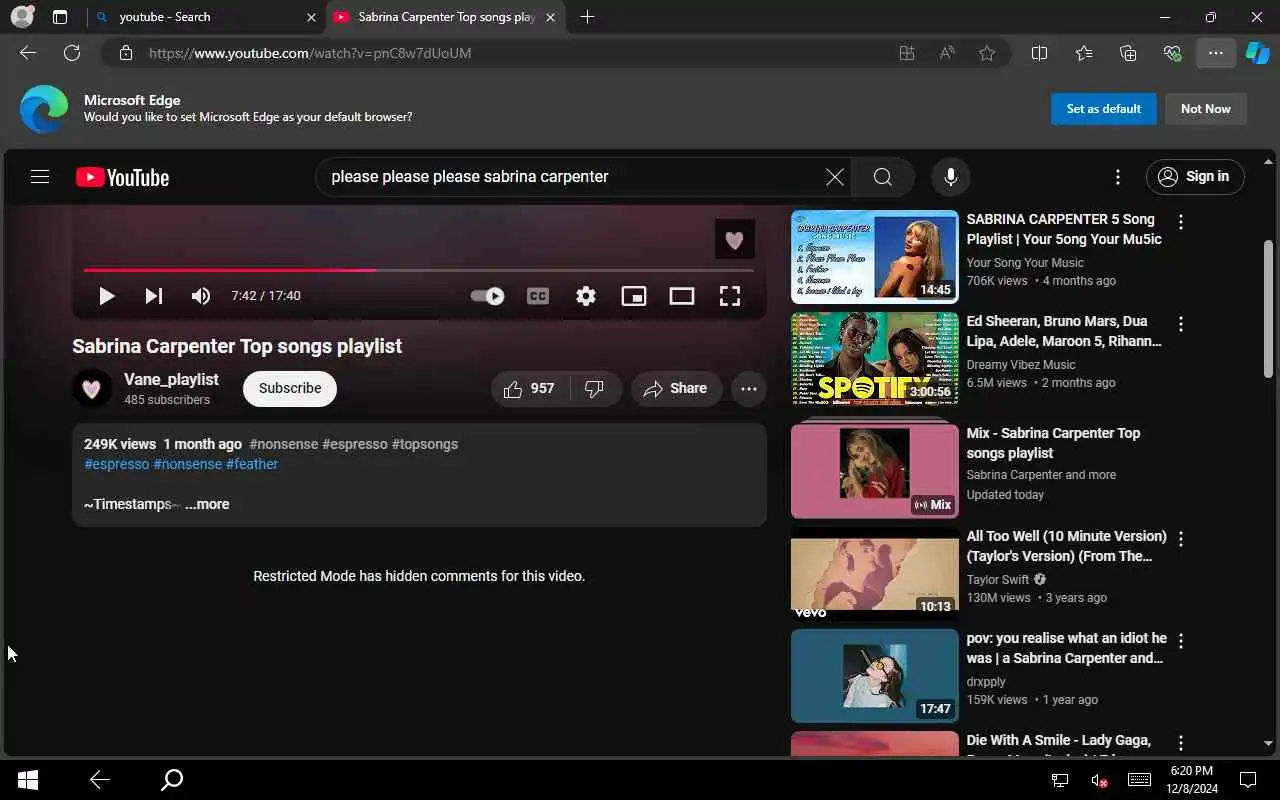Click the YouTube search magnifier button
Screen dimensions: 1280x800
click(882, 177)
